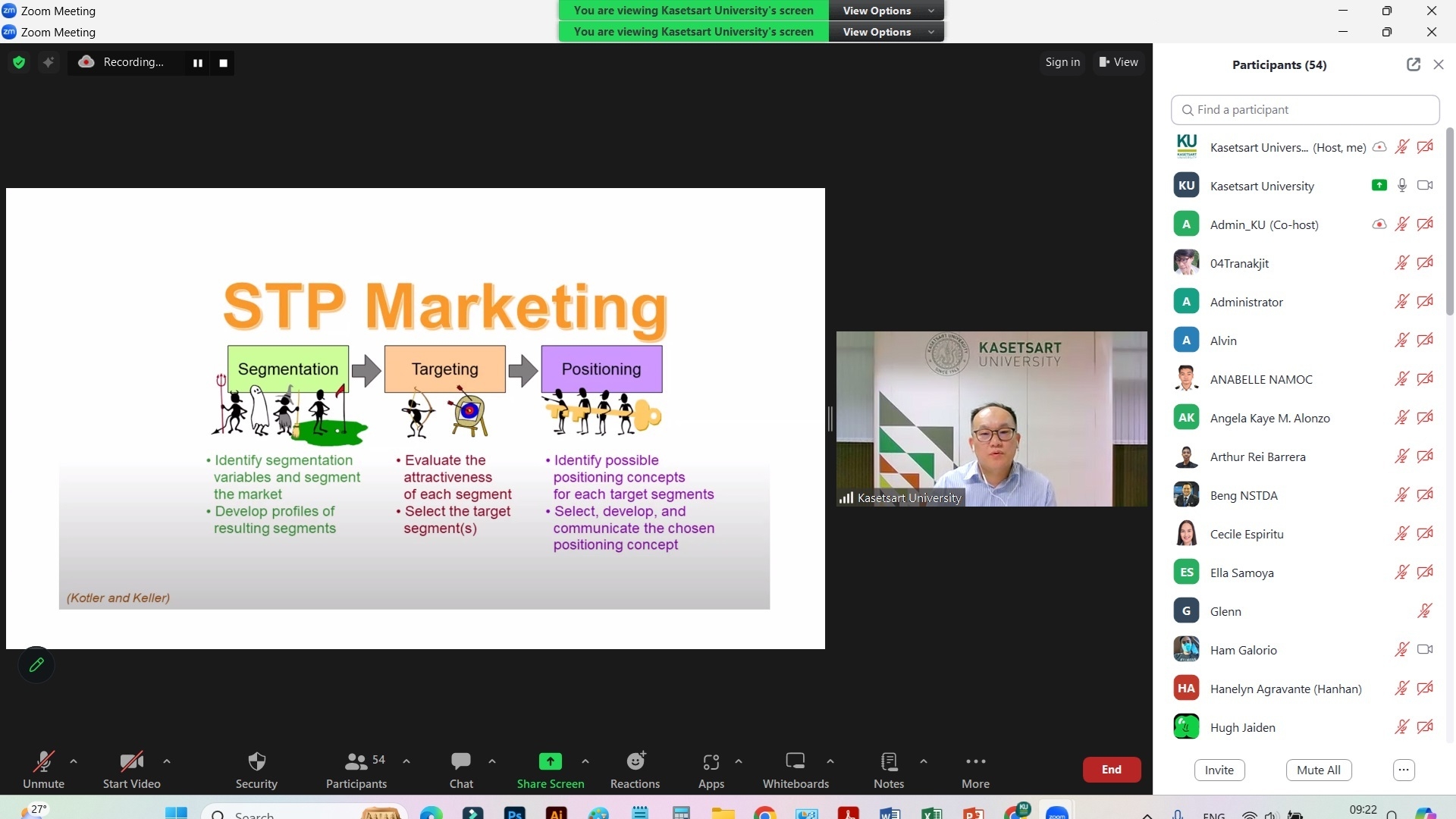
Task: Open Photoshop from the taskbar
Action: click(x=515, y=814)
